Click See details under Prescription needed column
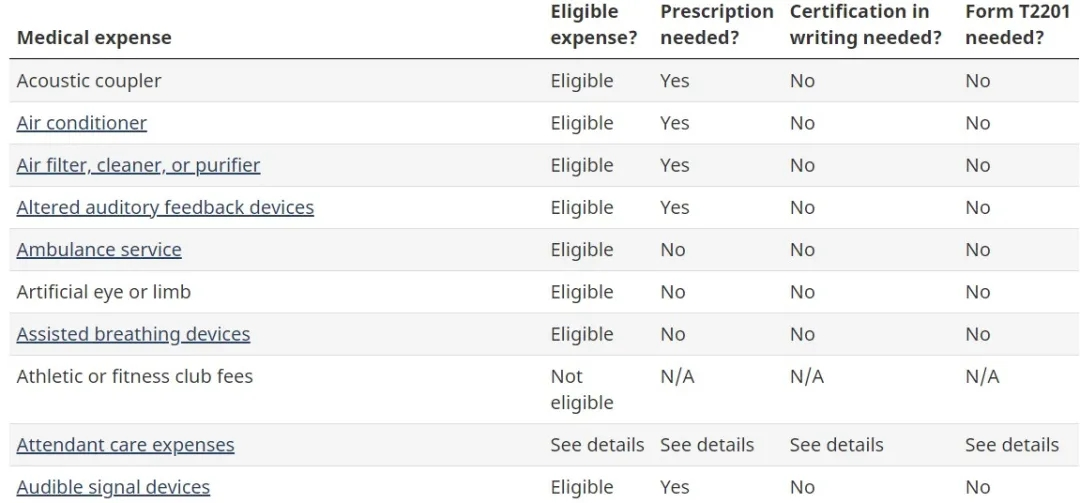Image resolution: width=1080 pixels, height=503 pixels. (706, 444)
